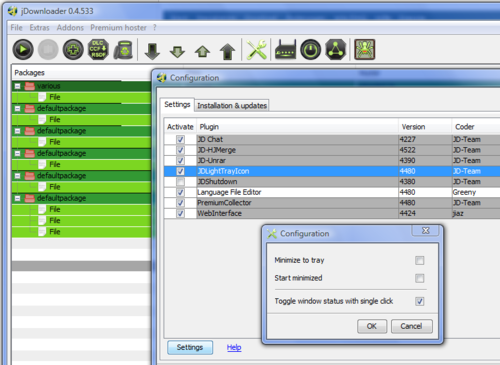
Task: Collapse the various package
Action: coord(18,86)
